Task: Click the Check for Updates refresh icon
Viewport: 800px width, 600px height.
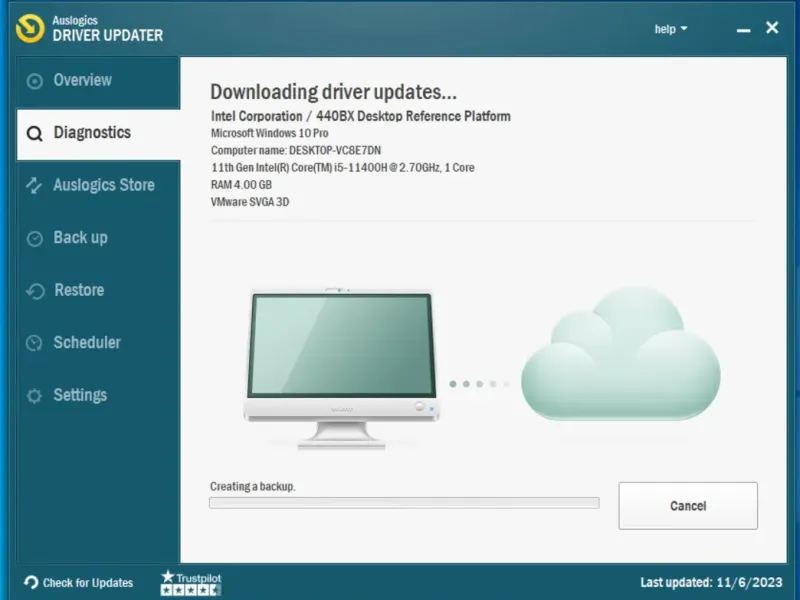Action: pyautogui.click(x=31, y=582)
